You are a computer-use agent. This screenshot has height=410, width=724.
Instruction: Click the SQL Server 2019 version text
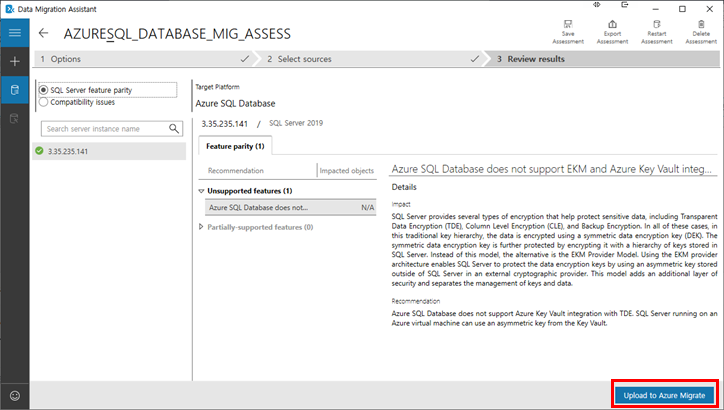click(x=296, y=123)
